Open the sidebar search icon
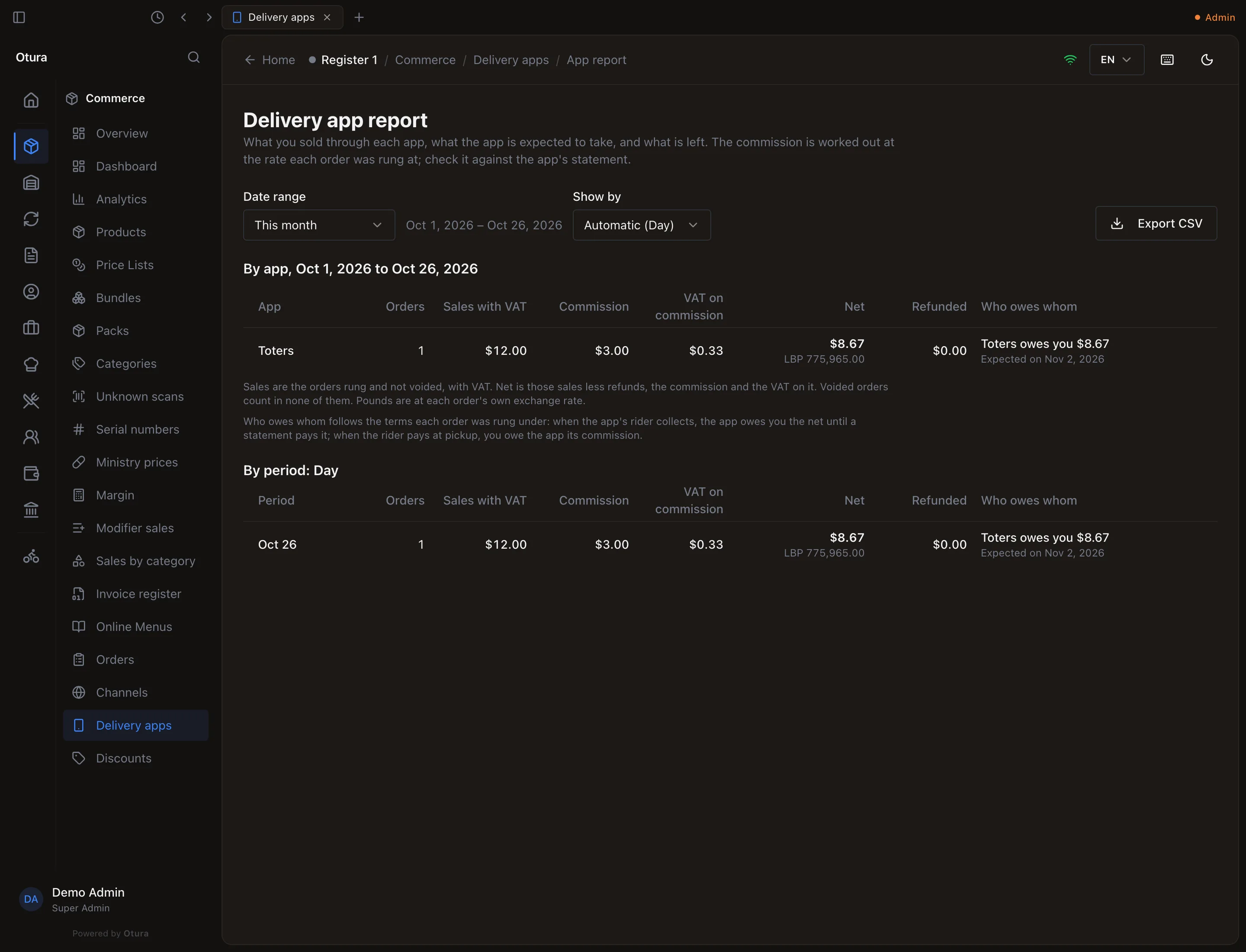 pyautogui.click(x=194, y=57)
